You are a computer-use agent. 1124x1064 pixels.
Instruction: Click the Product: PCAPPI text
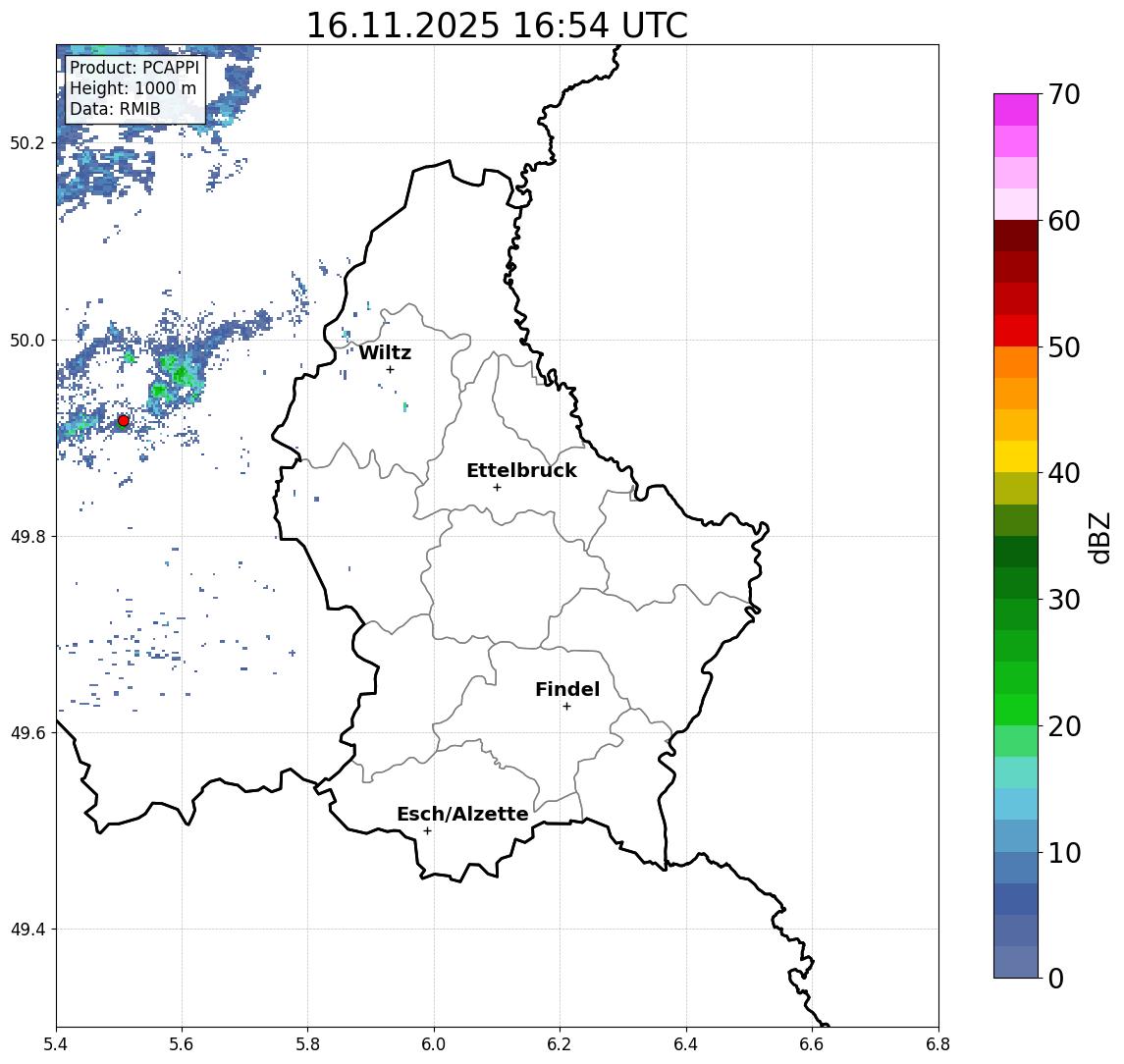[134, 68]
